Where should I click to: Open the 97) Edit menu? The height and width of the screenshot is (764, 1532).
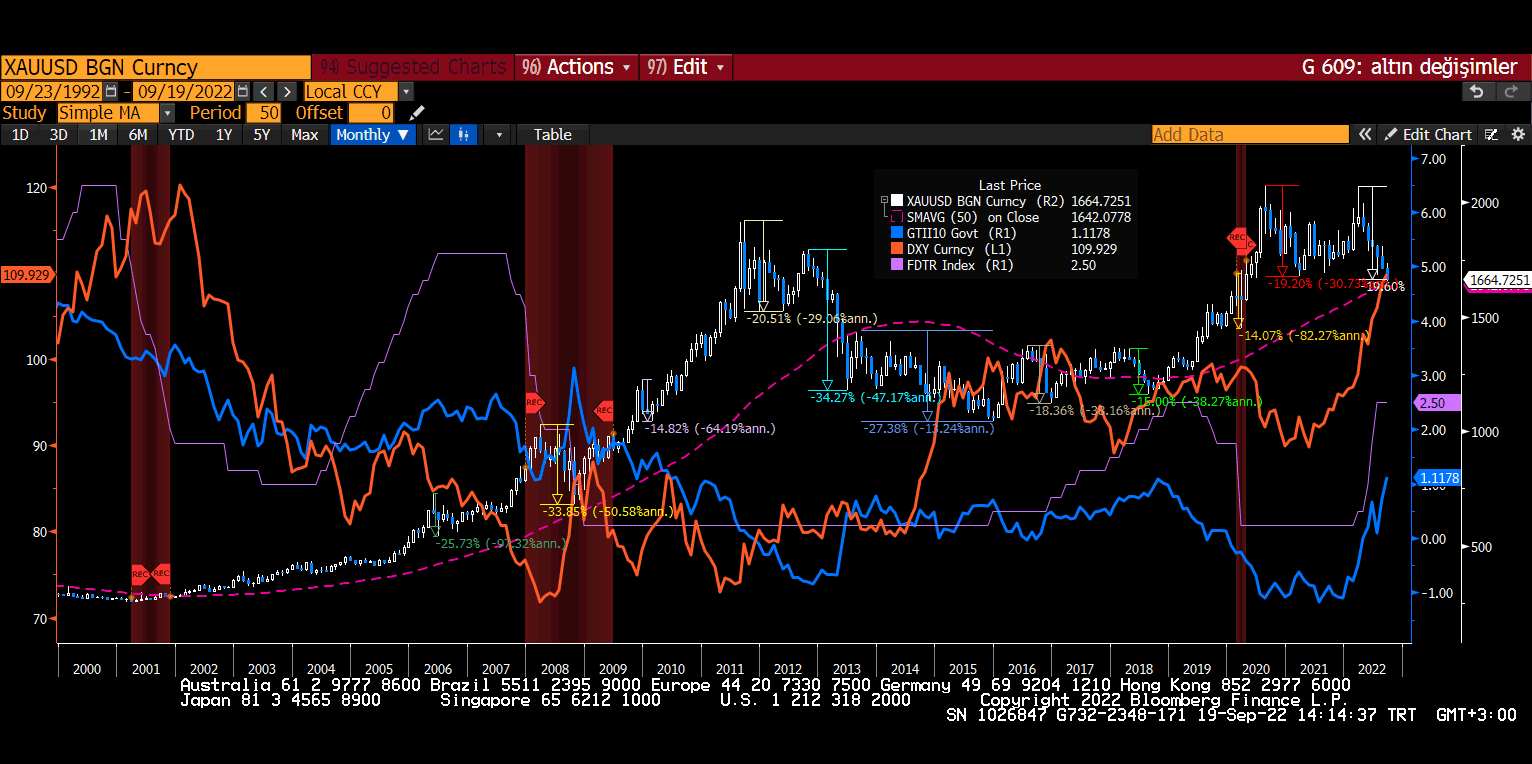687,67
